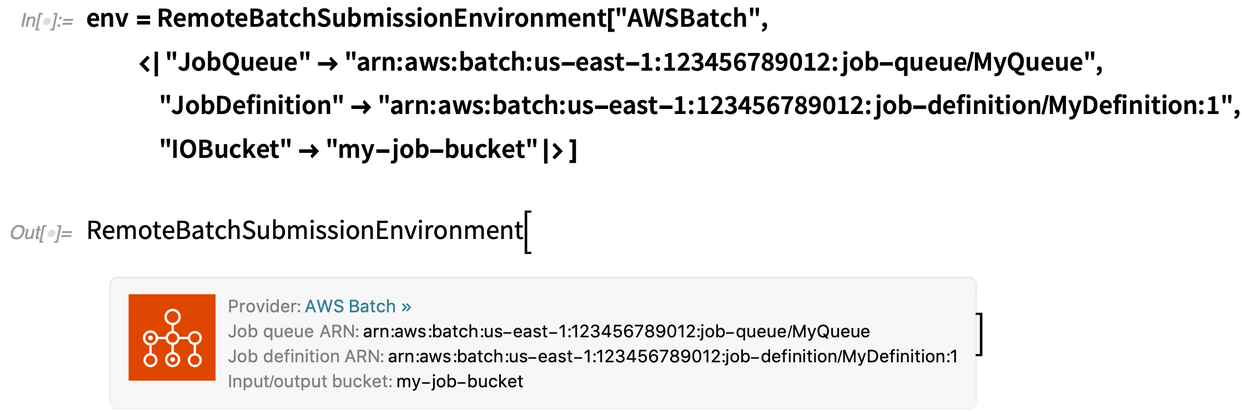The height and width of the screenshot is (414, 1242).
Task: Click the orange AWS Batch icon
Action: click(x=172, y=337)
